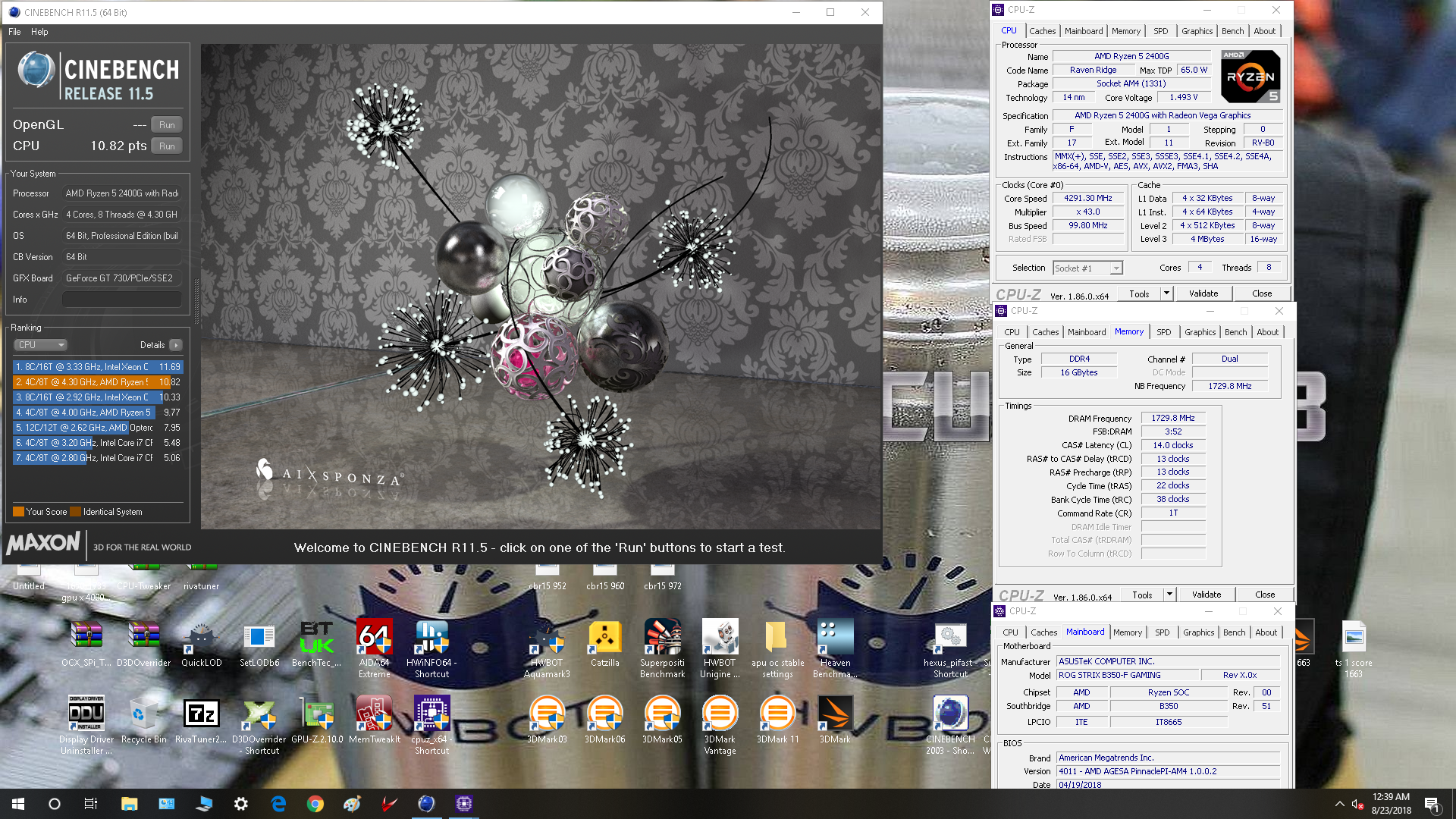The width and height of the screenshot is (1456, 819).
Task: Select the 3DMark 11 desktop icon
Action: point(777,720)
